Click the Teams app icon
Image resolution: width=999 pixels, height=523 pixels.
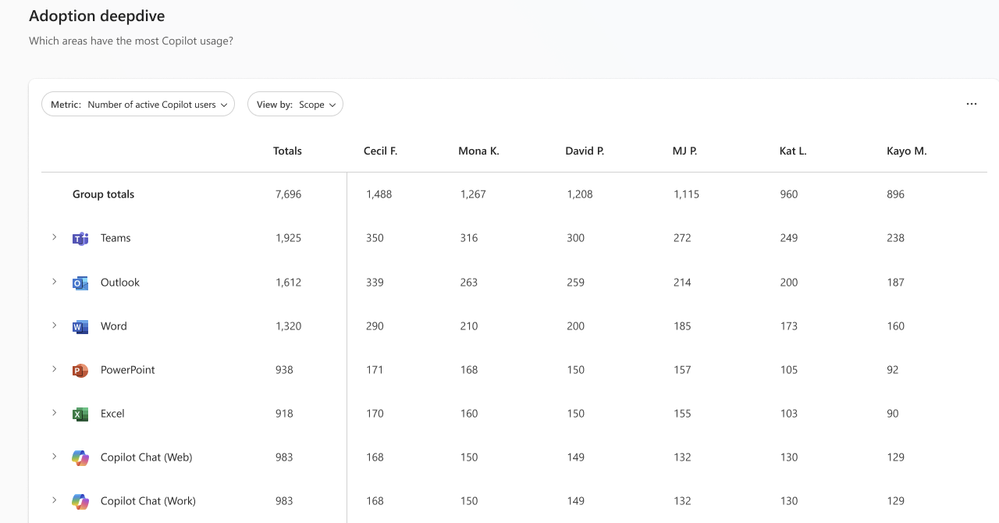[80, 239]
